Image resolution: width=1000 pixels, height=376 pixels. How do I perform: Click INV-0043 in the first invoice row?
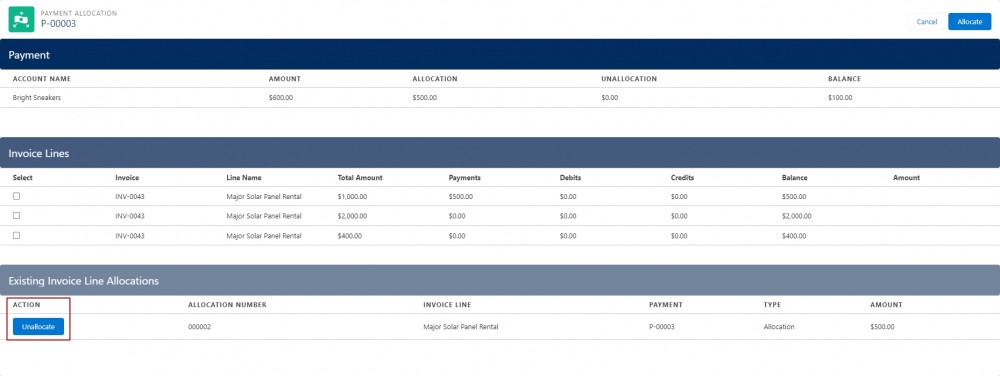tap(130, 196)
